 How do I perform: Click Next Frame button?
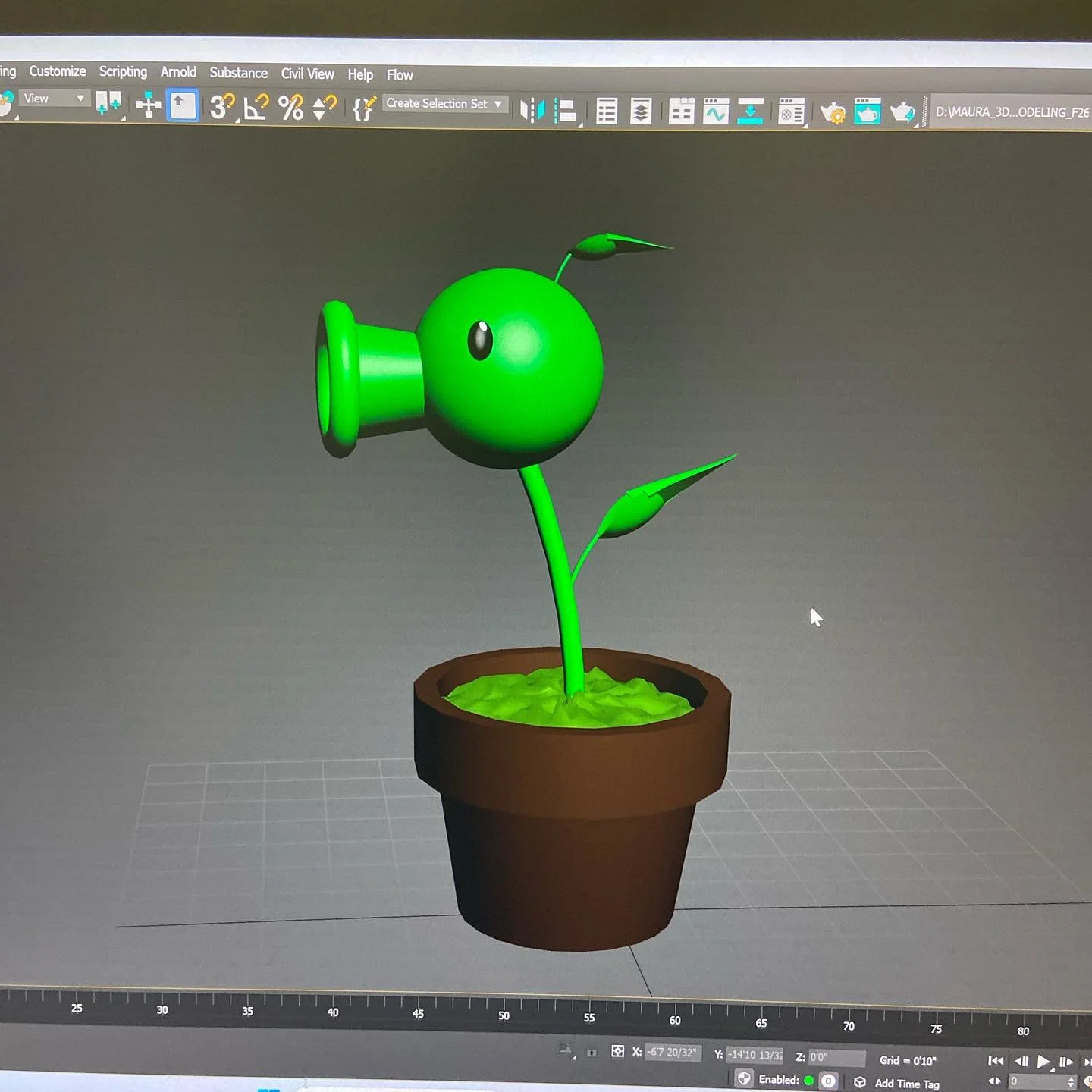[x=1066, y=1062]
